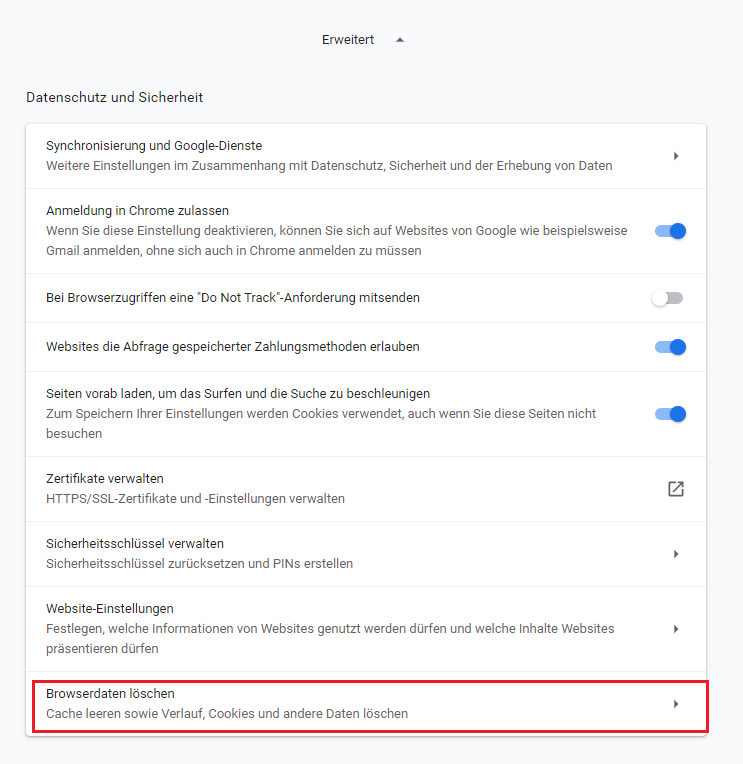This screenshot has height=764, width=743.
Task: Disable Seiten vorab laden toggle
Action: 670,414
